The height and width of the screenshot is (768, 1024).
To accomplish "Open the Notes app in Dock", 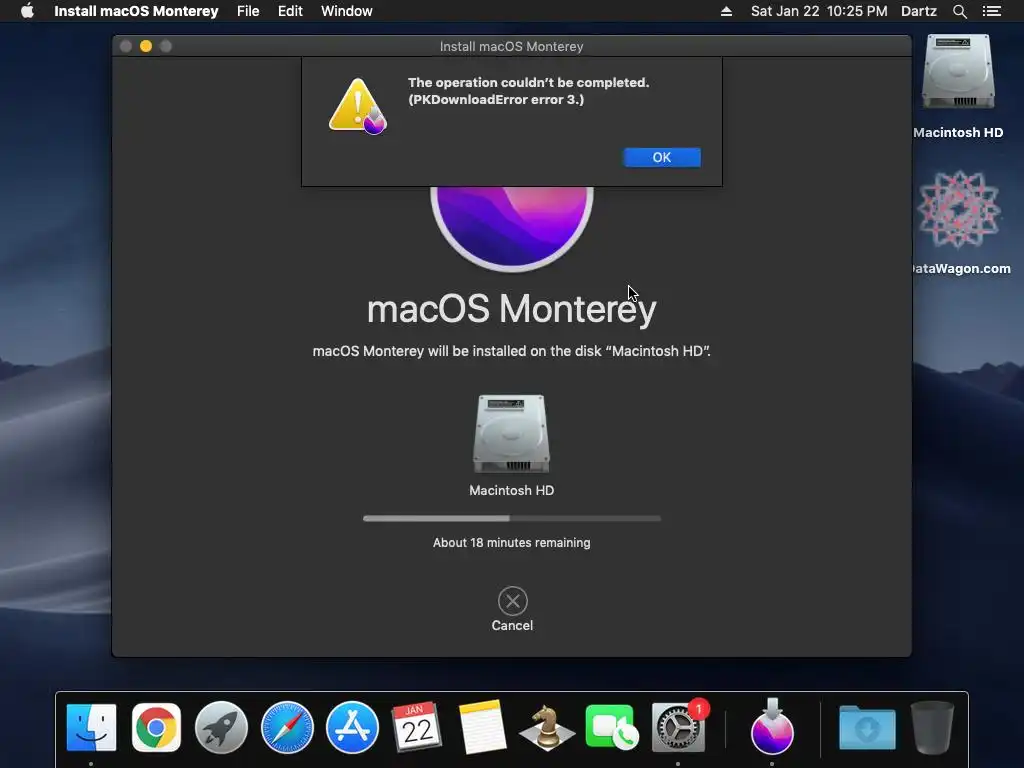I will tap(482, 727).
